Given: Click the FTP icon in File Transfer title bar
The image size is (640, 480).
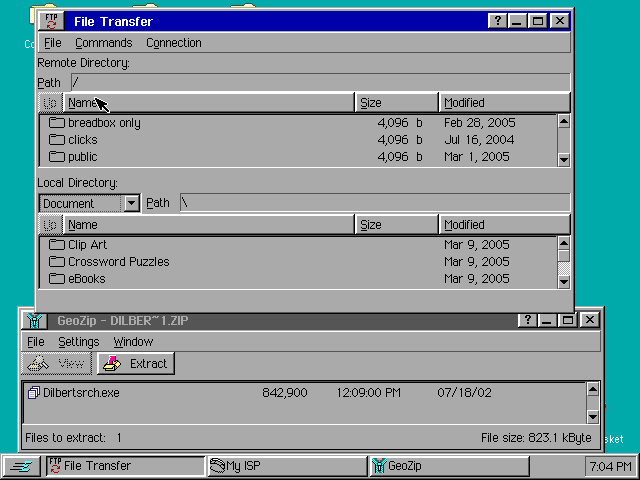Looking at the screenshot, I should point(51,21).
